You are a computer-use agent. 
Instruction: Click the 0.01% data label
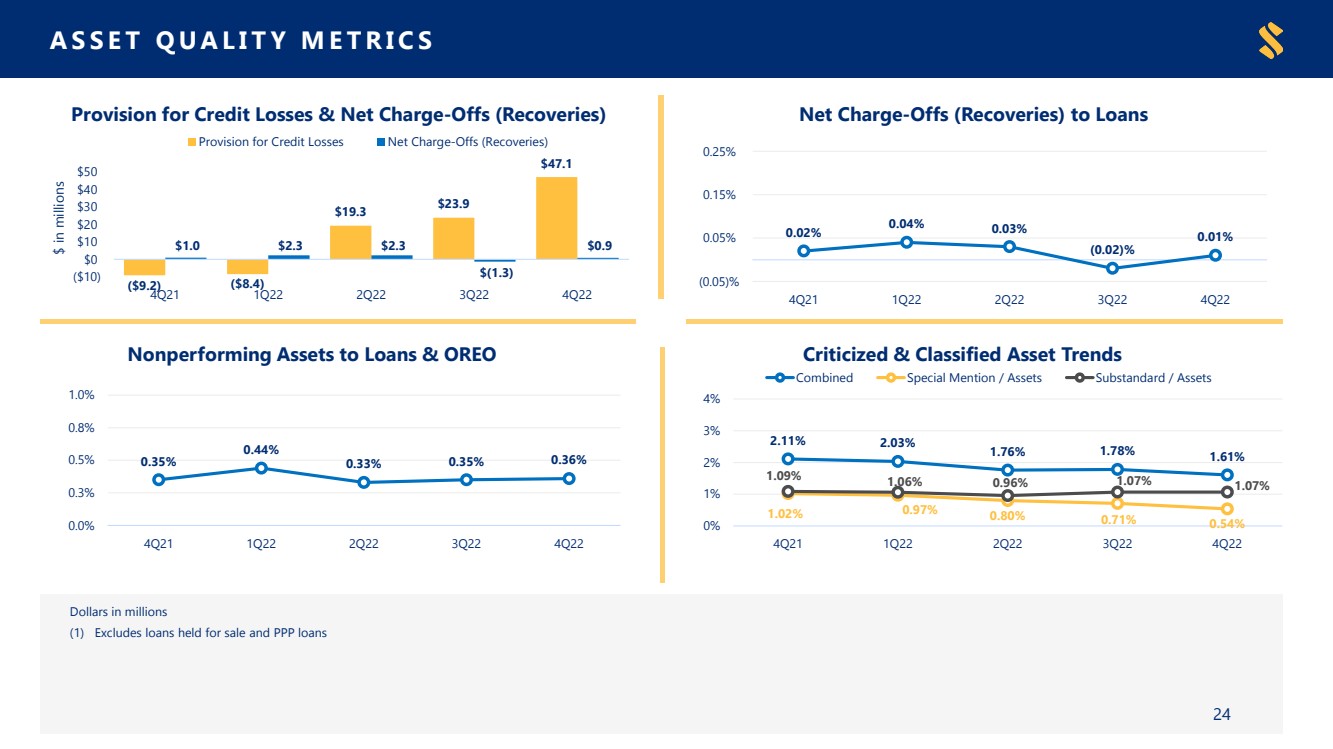click(1214, 237)
